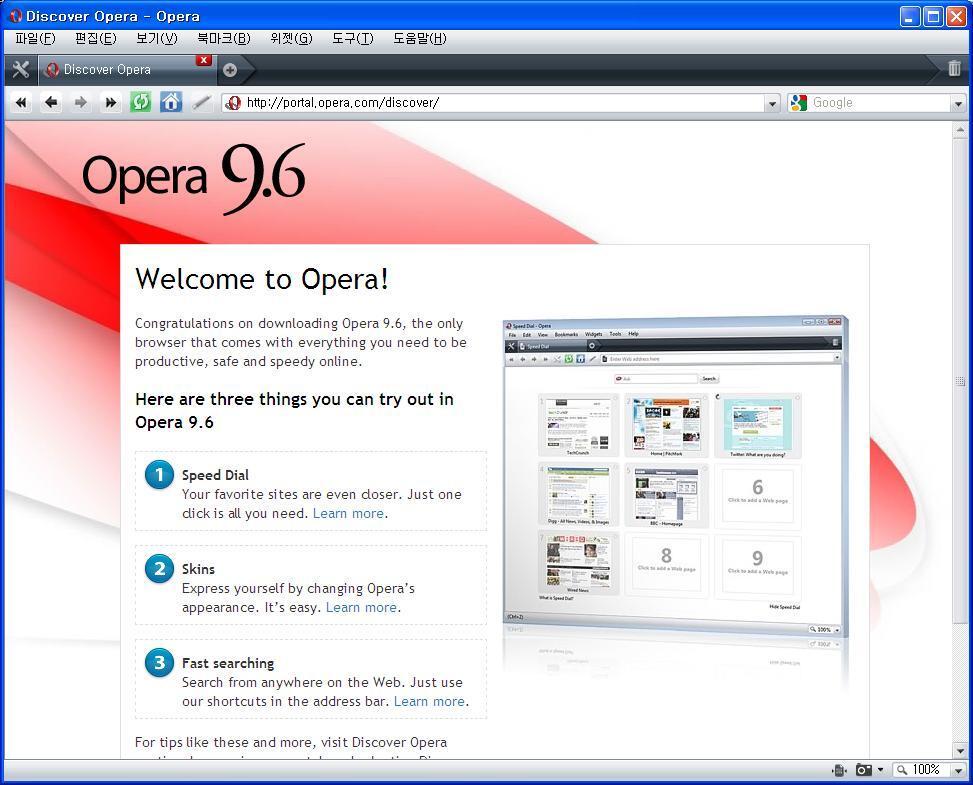Click the wand auto-fill icon
Image resolution: width=973 pixels, height=785 pixels.
201,102
